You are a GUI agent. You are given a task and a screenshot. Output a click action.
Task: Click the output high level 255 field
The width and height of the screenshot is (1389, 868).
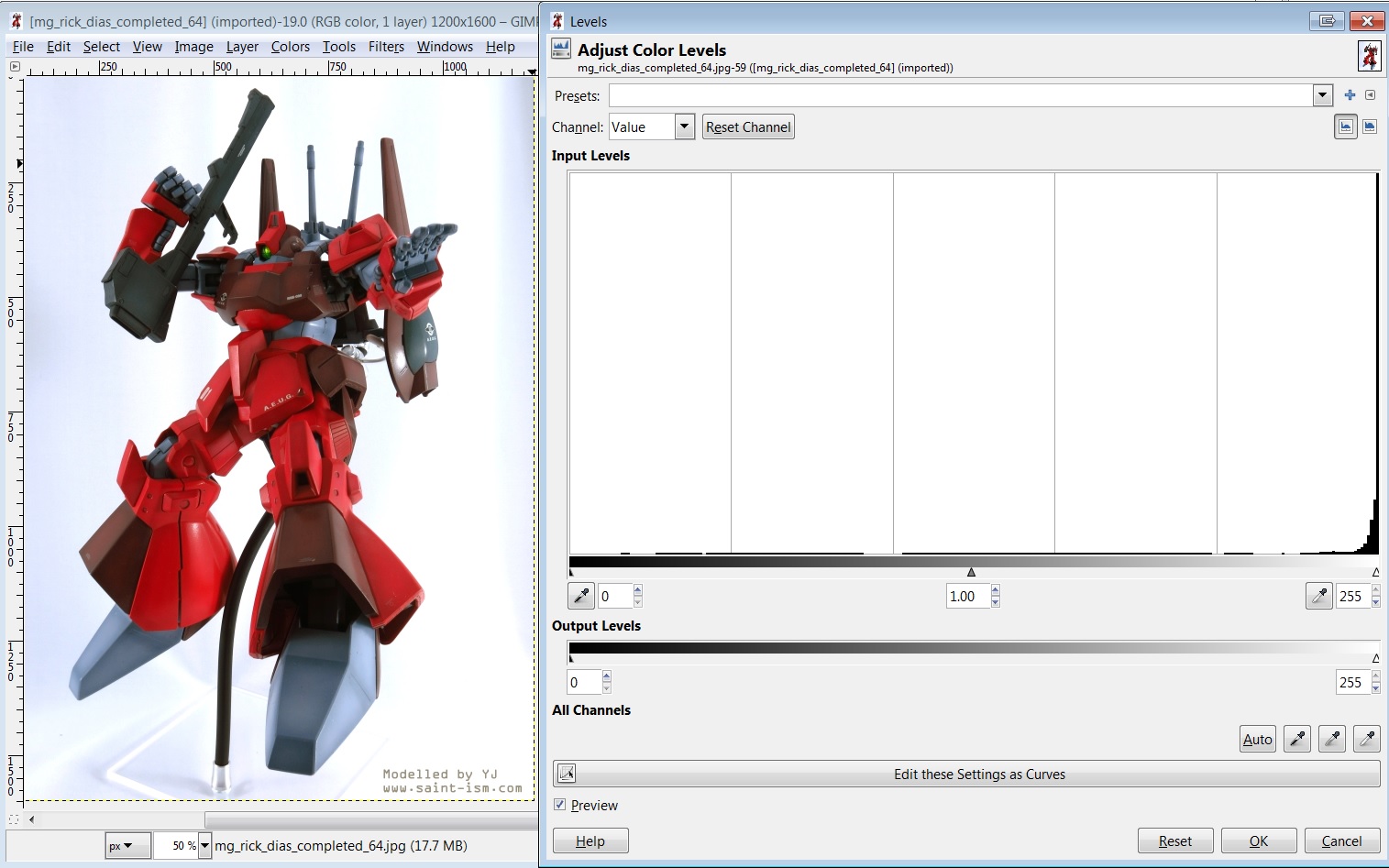[1353, 682]
